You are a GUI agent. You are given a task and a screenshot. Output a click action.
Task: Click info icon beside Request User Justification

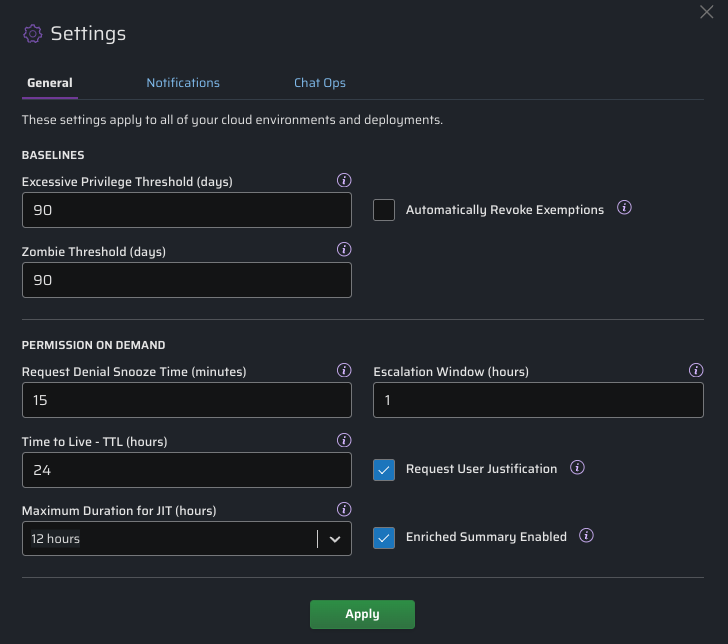[577, 468]
